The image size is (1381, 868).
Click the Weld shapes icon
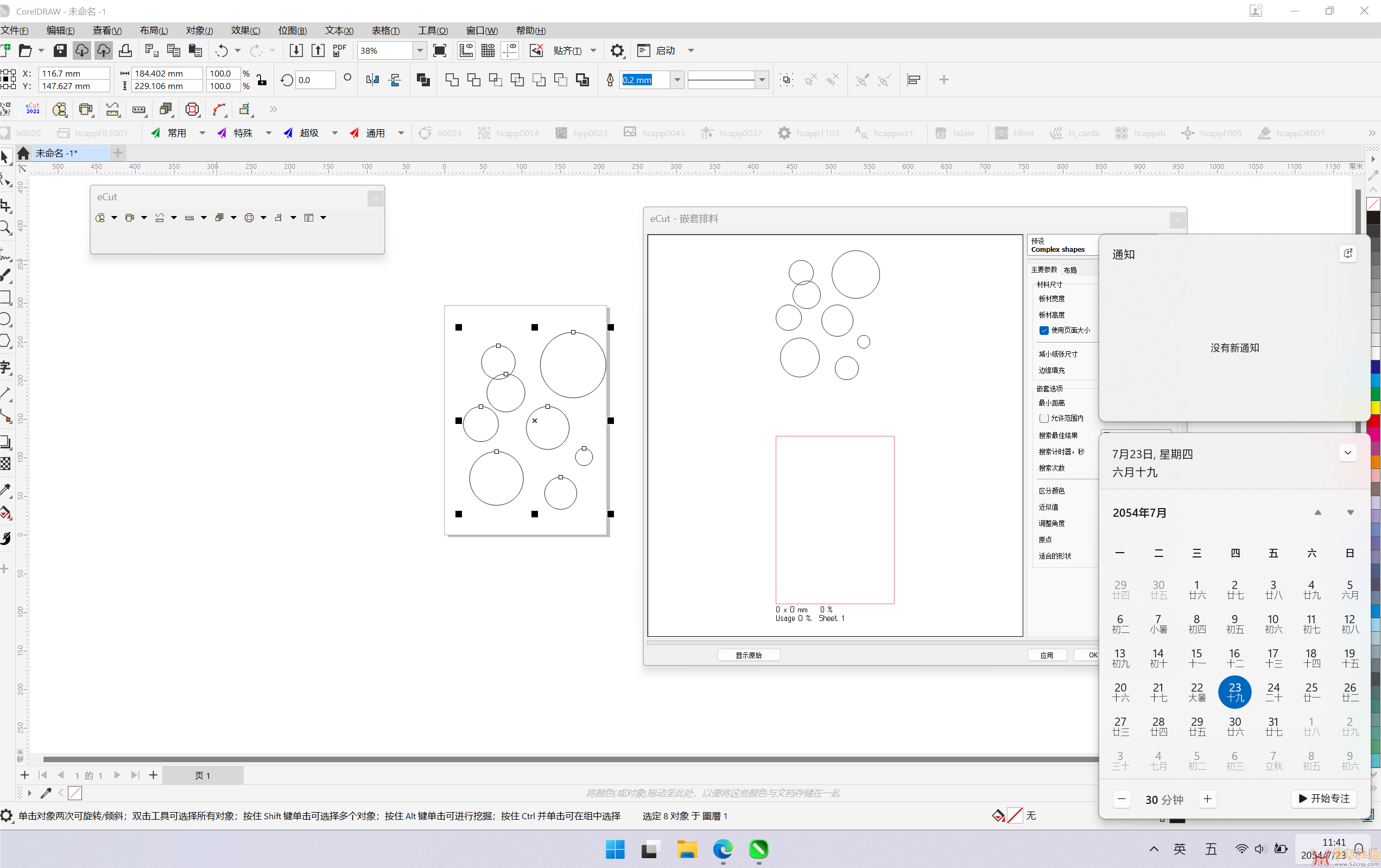click(x=452, y=80)
